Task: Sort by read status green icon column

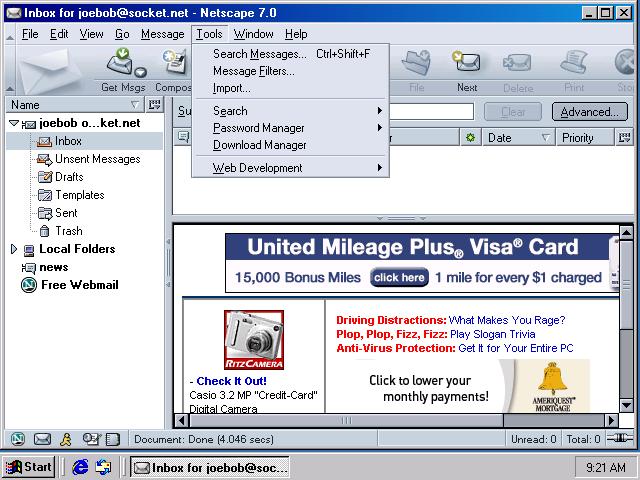Action: pos(471,138)
